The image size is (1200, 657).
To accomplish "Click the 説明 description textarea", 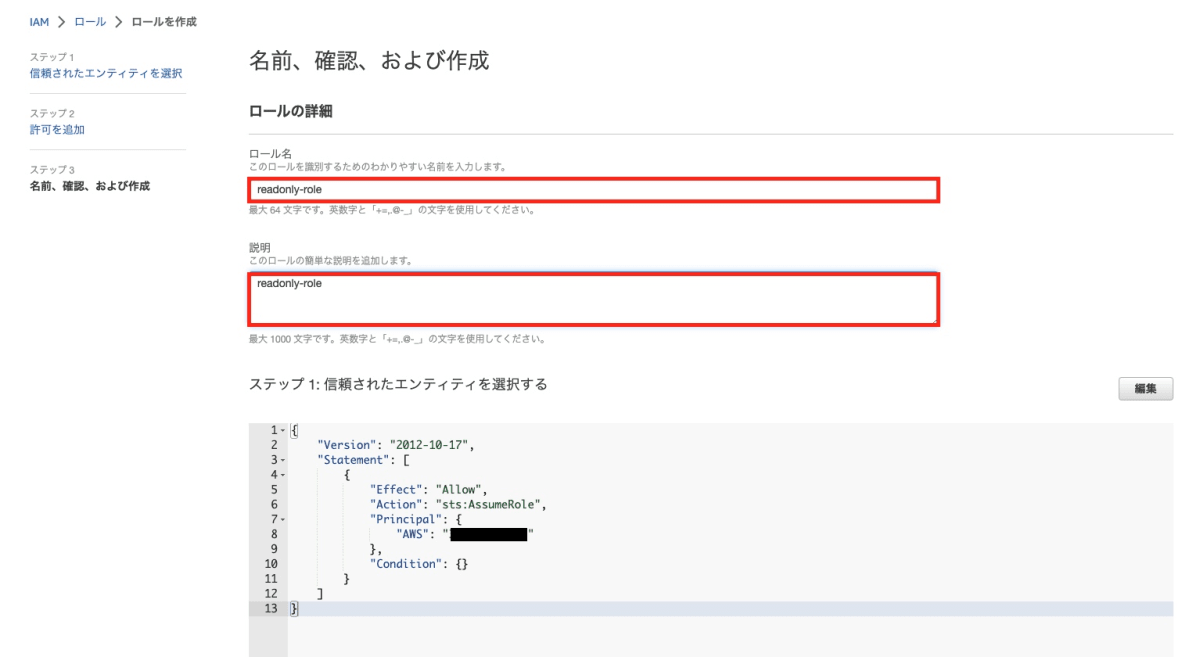I will click(x=593, y=298).
